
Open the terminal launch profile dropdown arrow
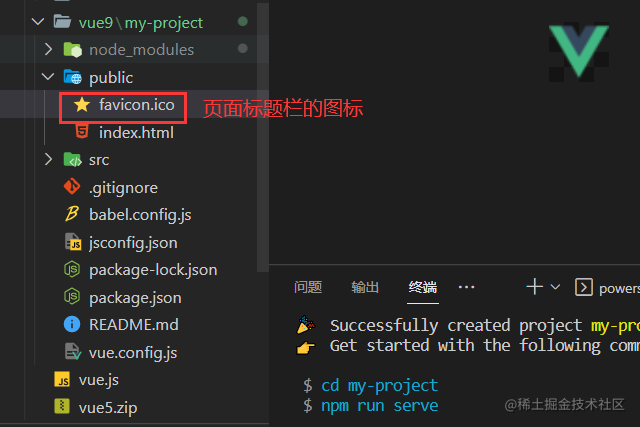555,287
